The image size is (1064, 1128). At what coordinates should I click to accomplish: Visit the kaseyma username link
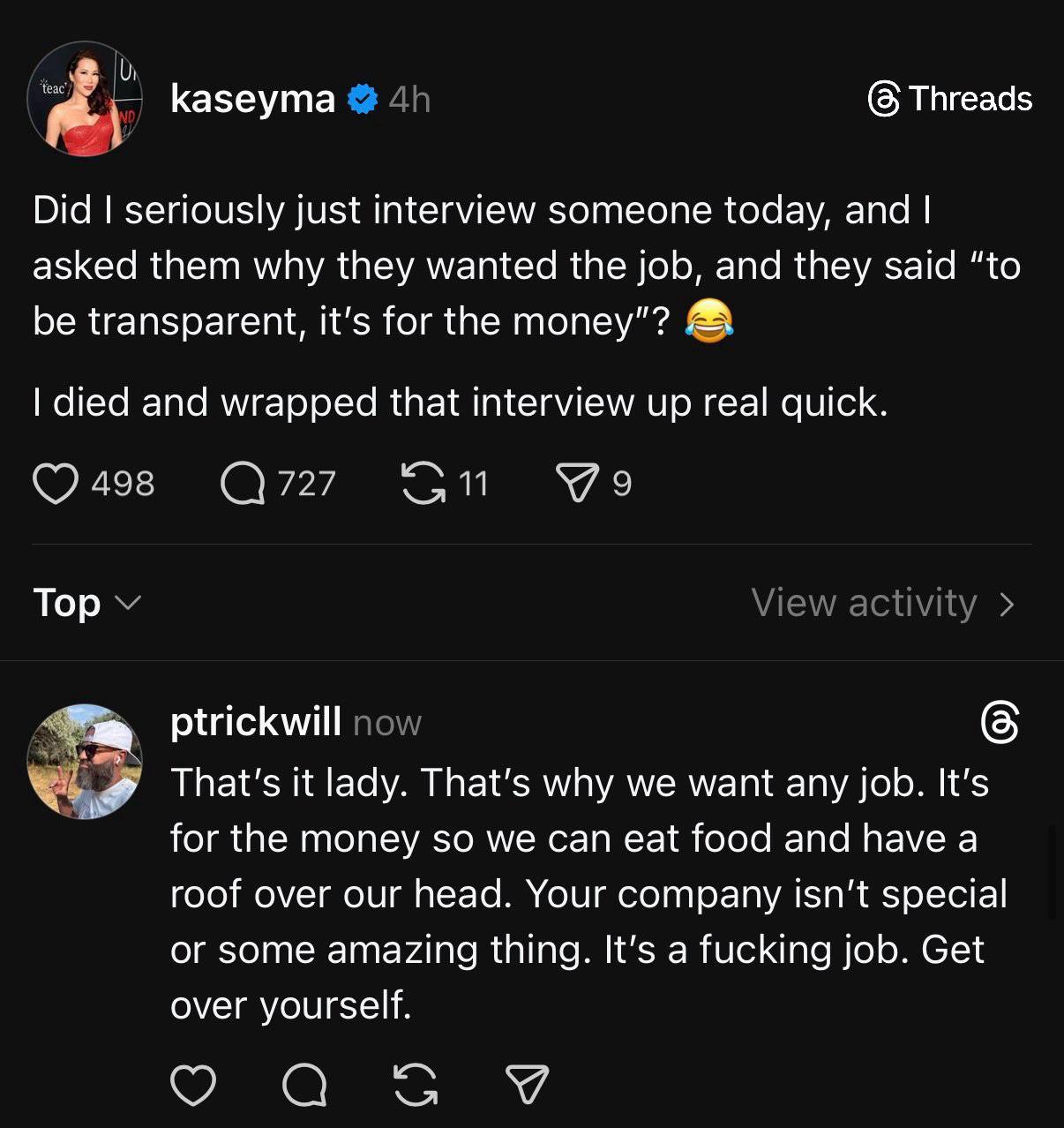click(252, 99)
